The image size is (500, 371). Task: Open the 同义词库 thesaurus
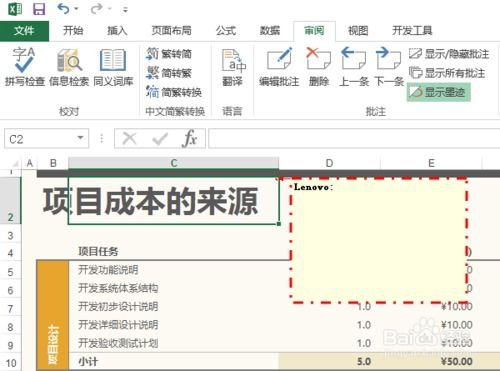point(113,67)
